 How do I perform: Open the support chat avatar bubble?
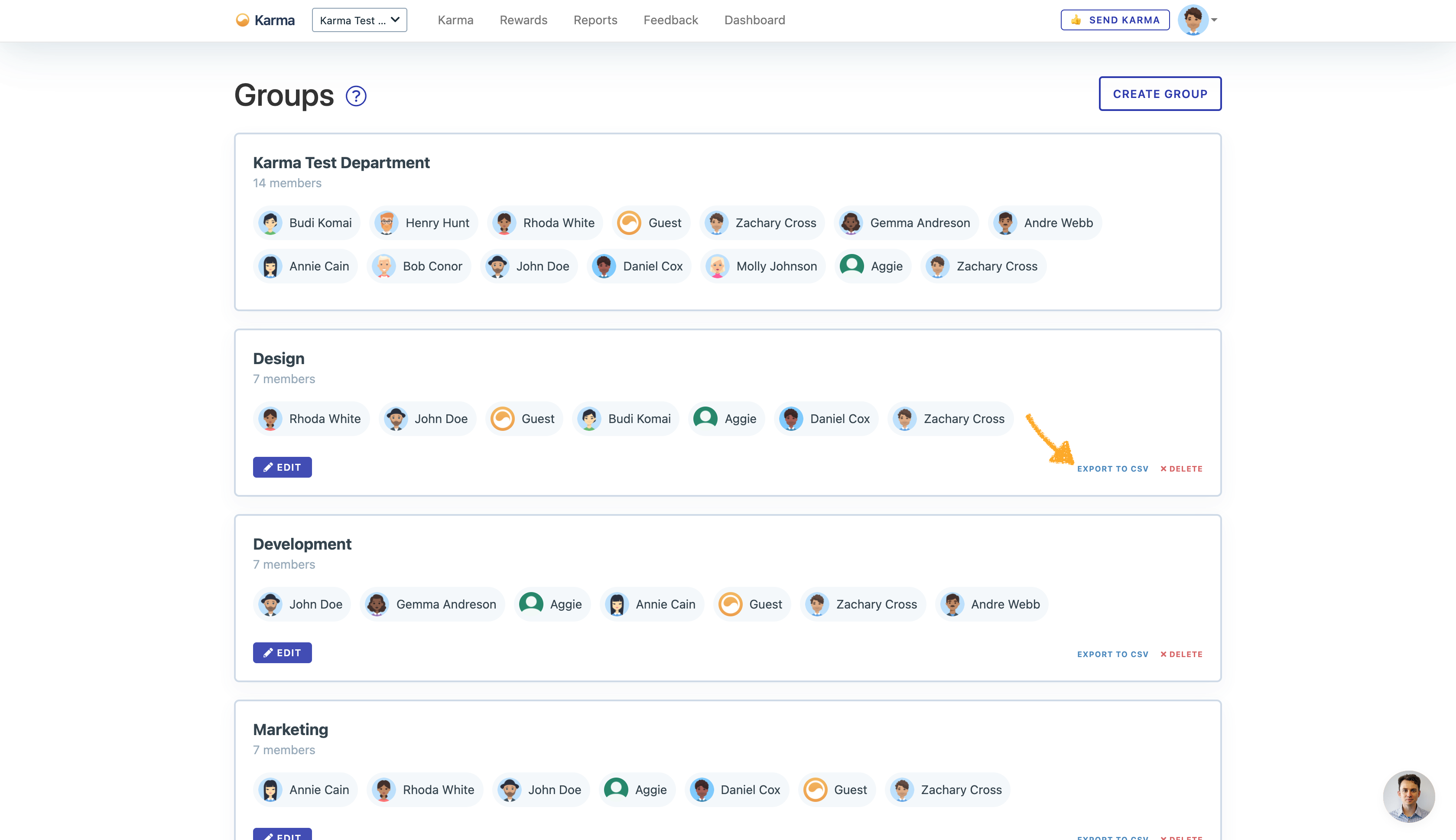click(x=1408, y=797)
